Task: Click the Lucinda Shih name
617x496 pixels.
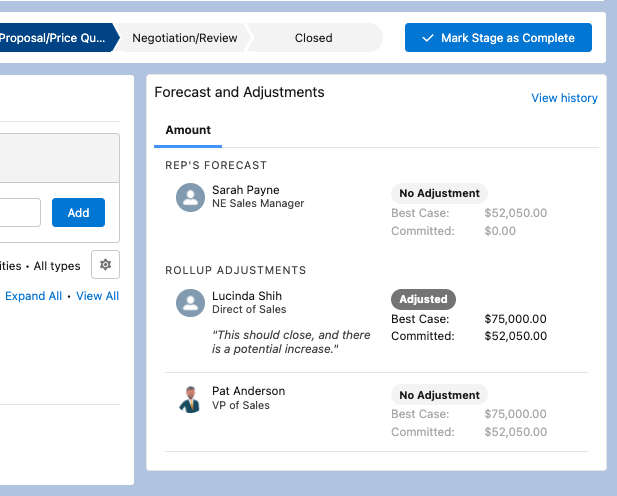Action: tap(247, 296)
